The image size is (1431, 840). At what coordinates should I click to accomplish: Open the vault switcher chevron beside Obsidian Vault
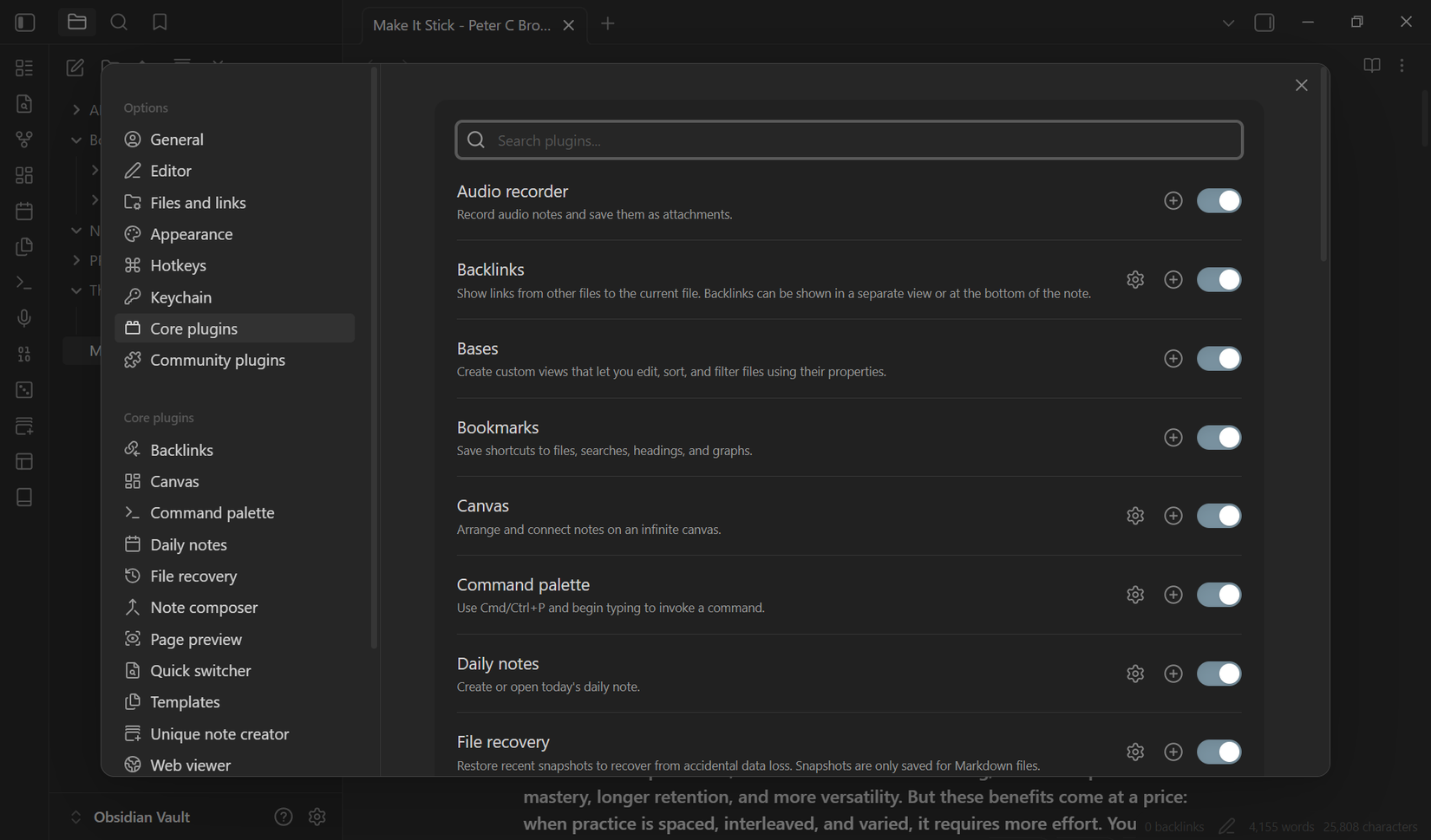coord(75,816)
